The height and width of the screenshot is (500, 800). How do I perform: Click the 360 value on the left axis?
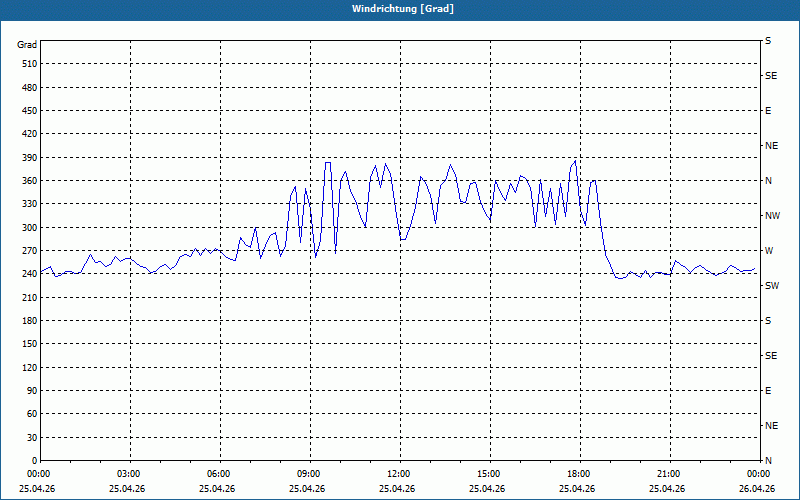[x=30, y=181]
